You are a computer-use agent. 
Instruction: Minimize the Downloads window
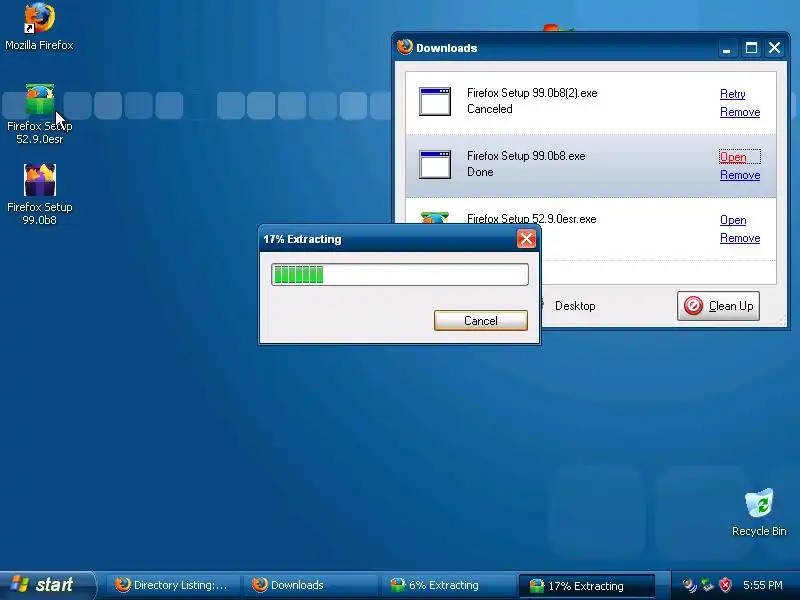(x=727, y=48)
